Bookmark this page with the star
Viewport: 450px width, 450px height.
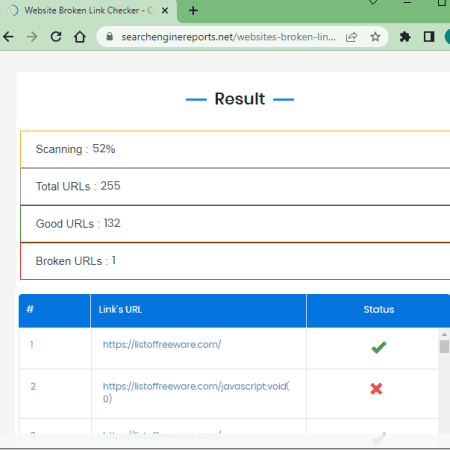[x=375, y=37]
